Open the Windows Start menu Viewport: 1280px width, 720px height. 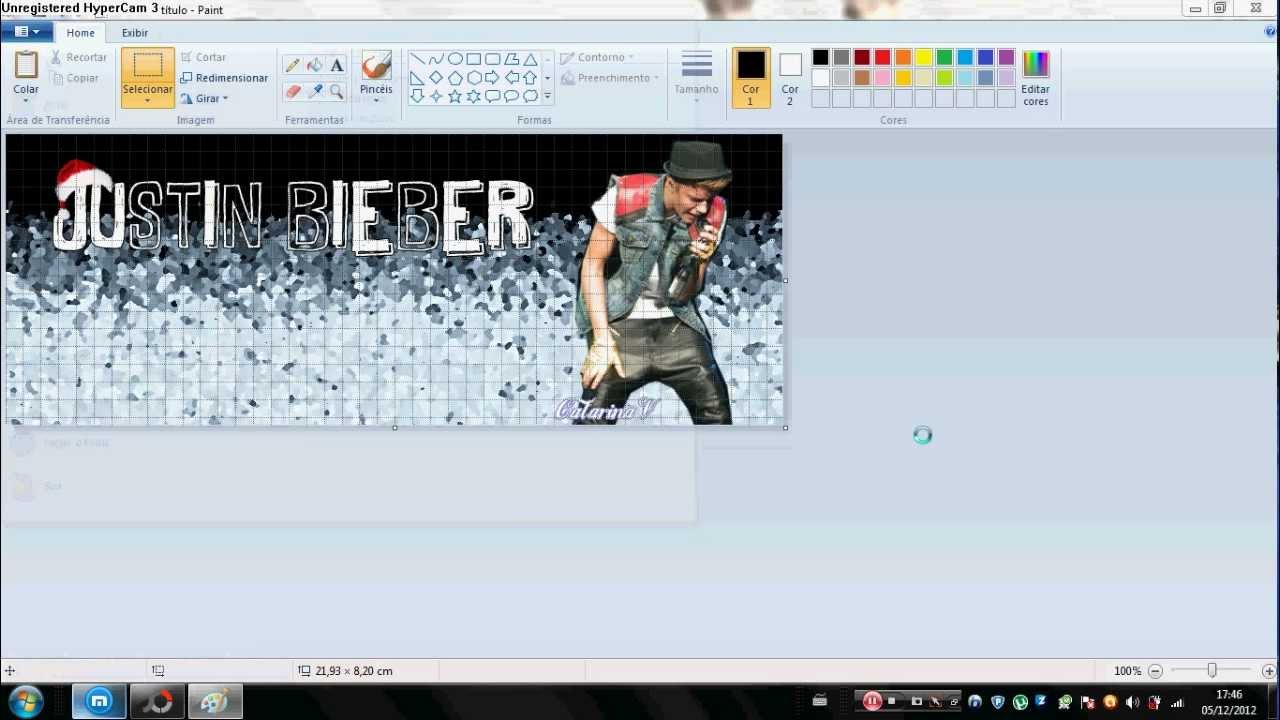point(25,701)
